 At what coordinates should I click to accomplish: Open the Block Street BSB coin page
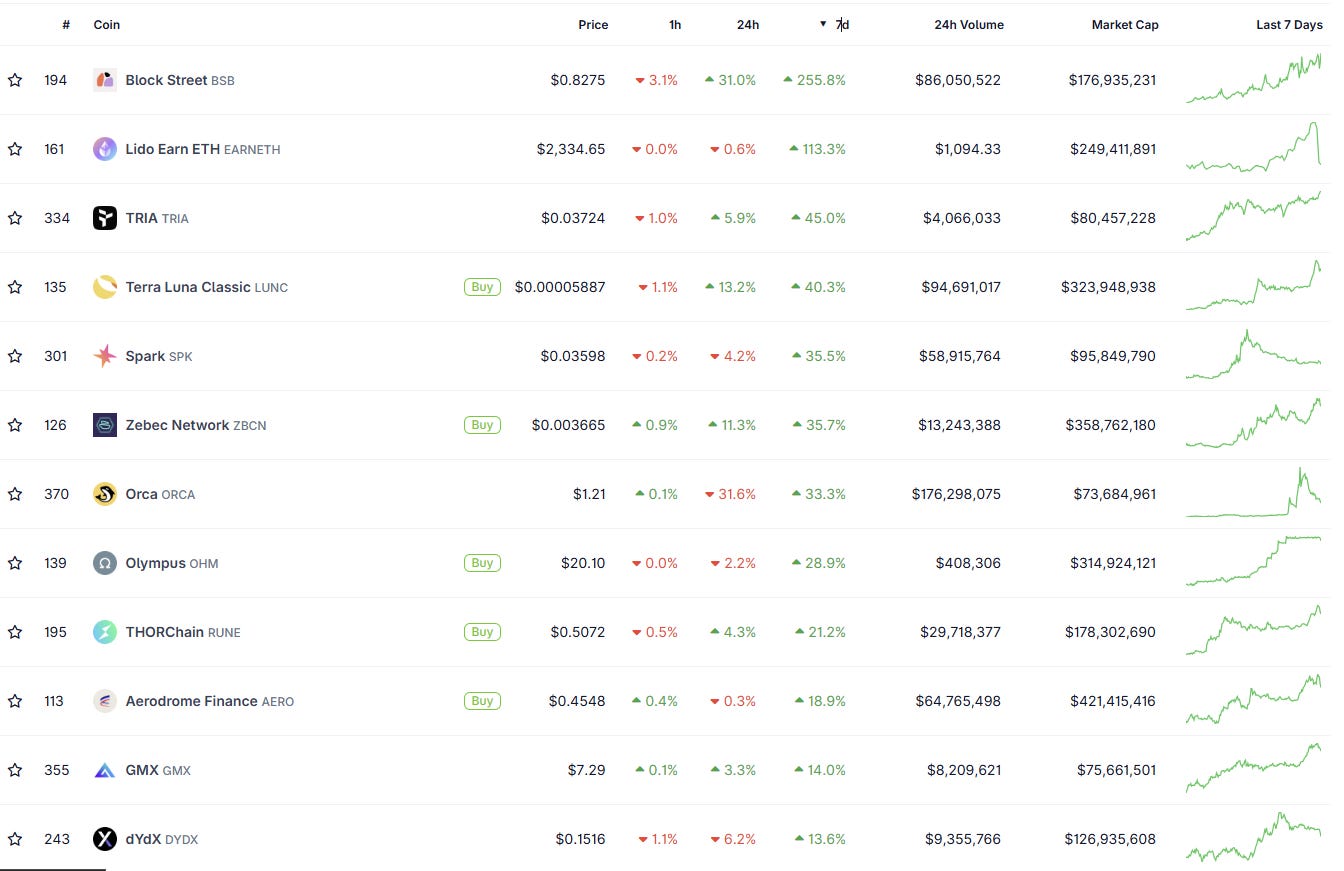(180, 80)
